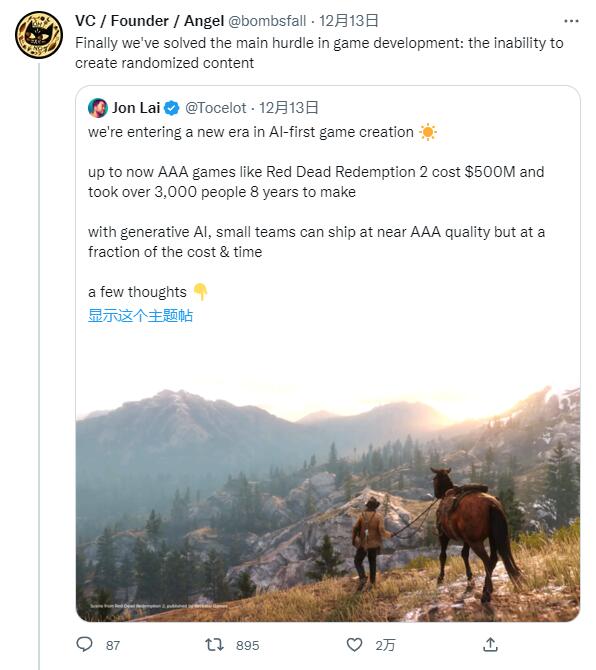This screenshot has width=596, height=670.
Task: Open the @bombsfall handle
Action: [x=267, y=21]
